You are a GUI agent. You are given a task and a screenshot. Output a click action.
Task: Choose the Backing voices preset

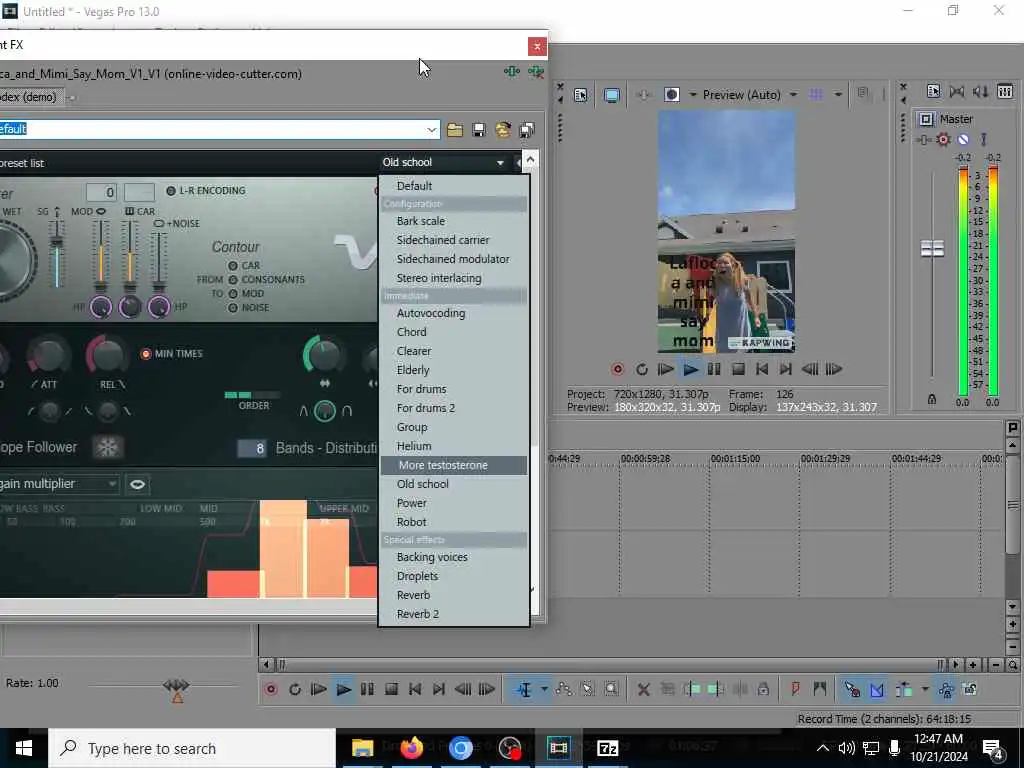pos(454,558)
